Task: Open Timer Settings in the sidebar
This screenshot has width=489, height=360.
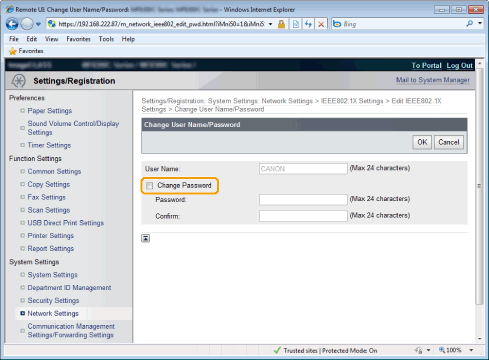Action: tap(49, 145)
